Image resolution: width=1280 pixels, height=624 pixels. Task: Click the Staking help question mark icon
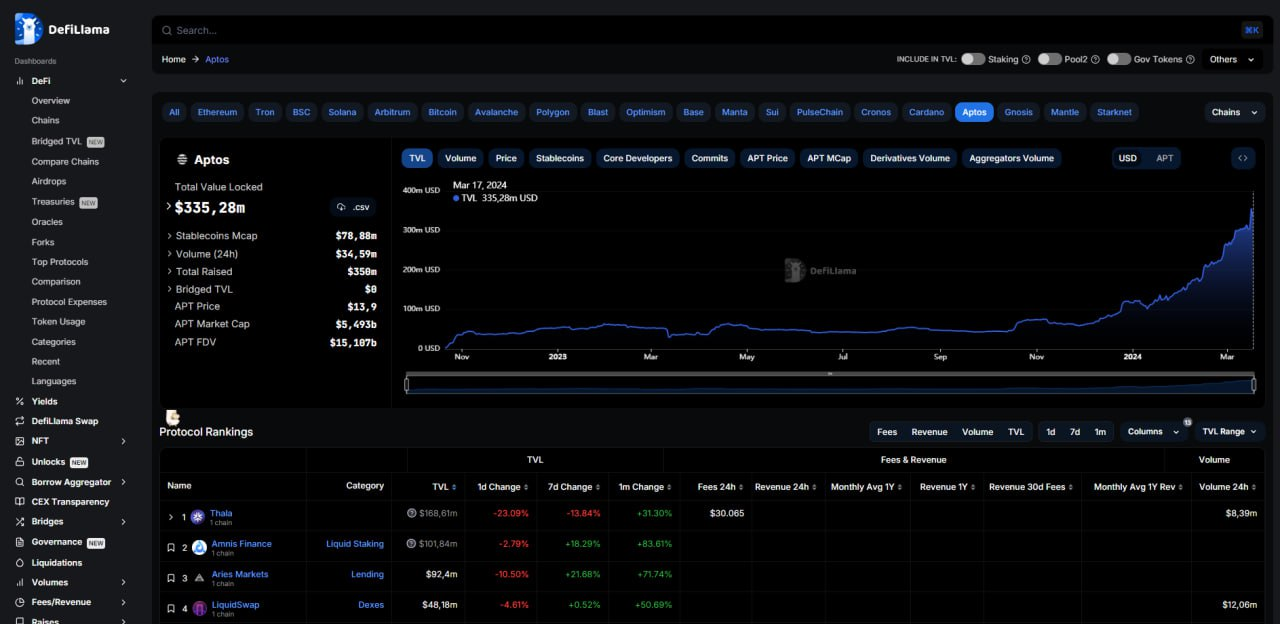1026,59
